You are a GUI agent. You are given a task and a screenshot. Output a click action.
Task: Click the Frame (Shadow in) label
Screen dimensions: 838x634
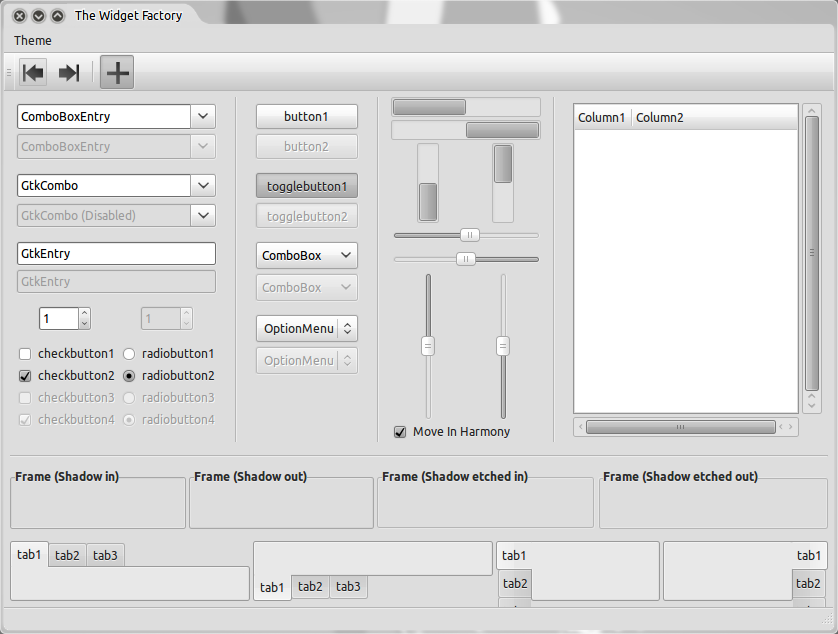click(67, 476)
